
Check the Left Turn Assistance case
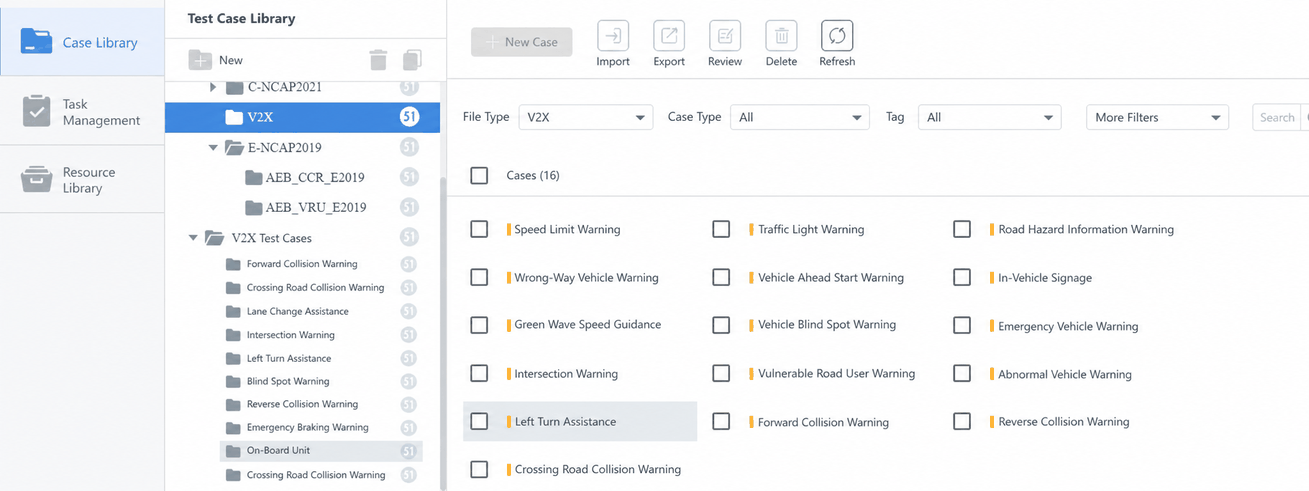coord(479,421)
